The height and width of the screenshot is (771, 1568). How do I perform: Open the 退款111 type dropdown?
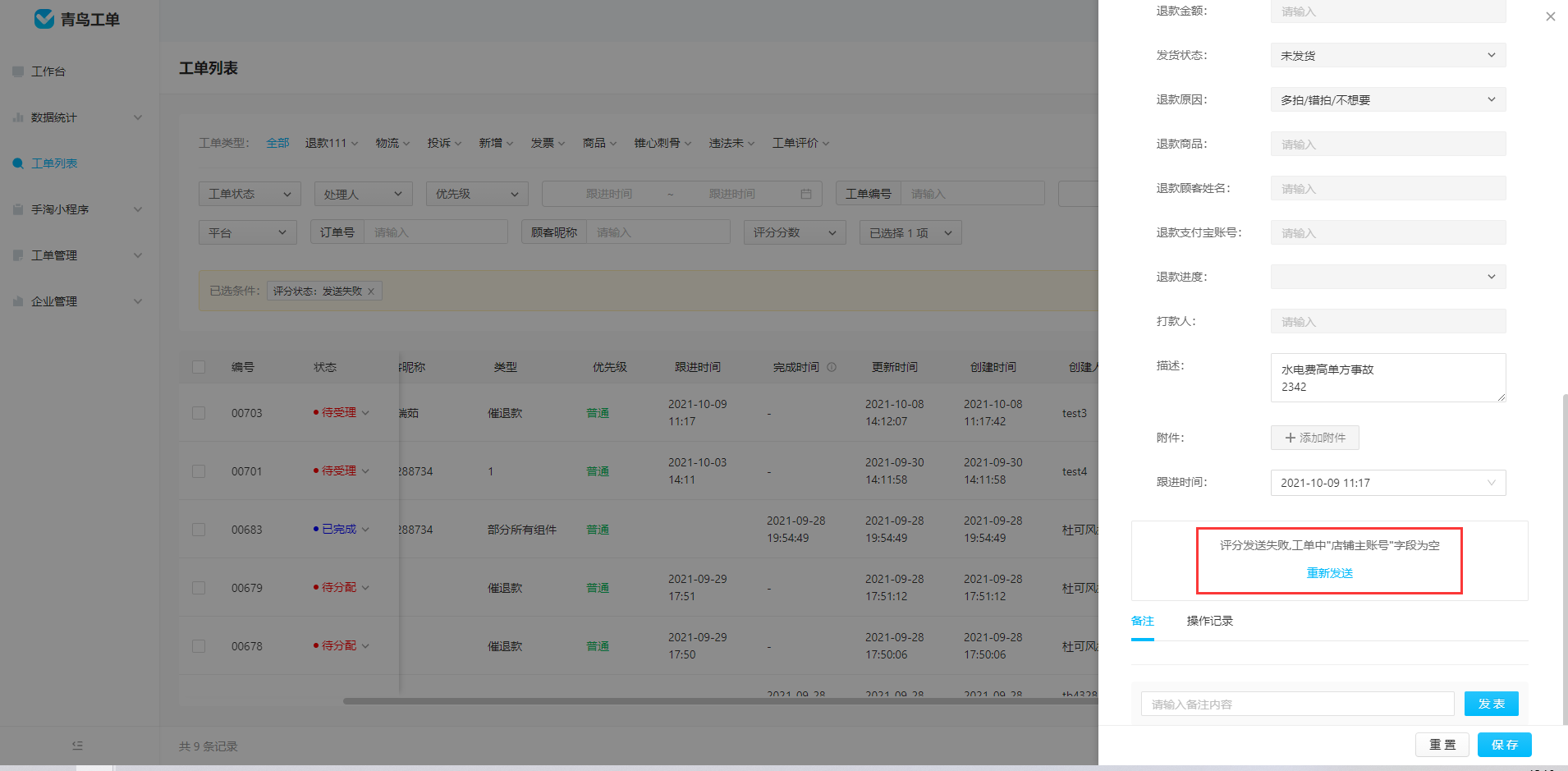[332, 143]
